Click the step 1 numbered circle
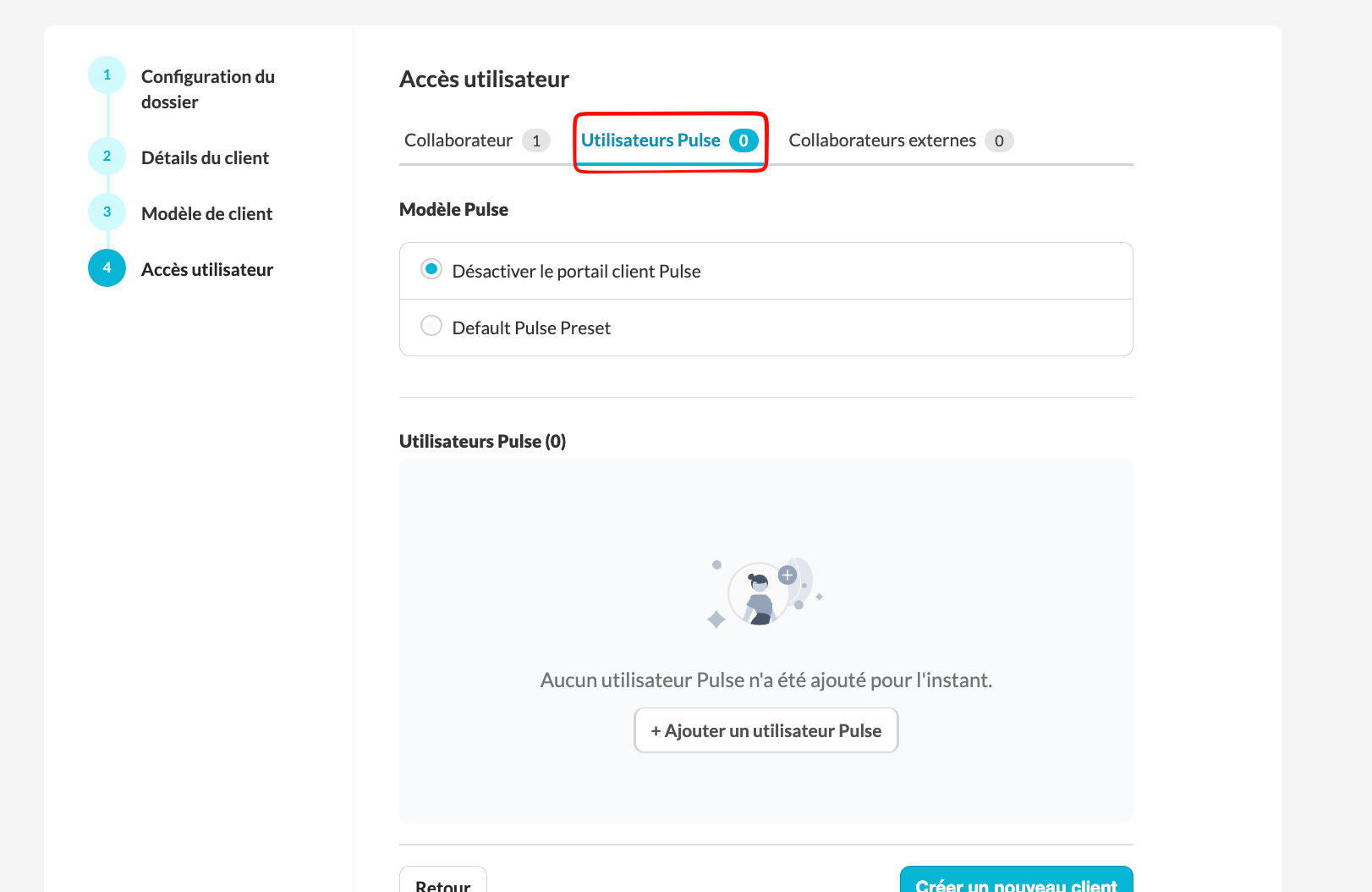1372x892 pixels. 107,75
